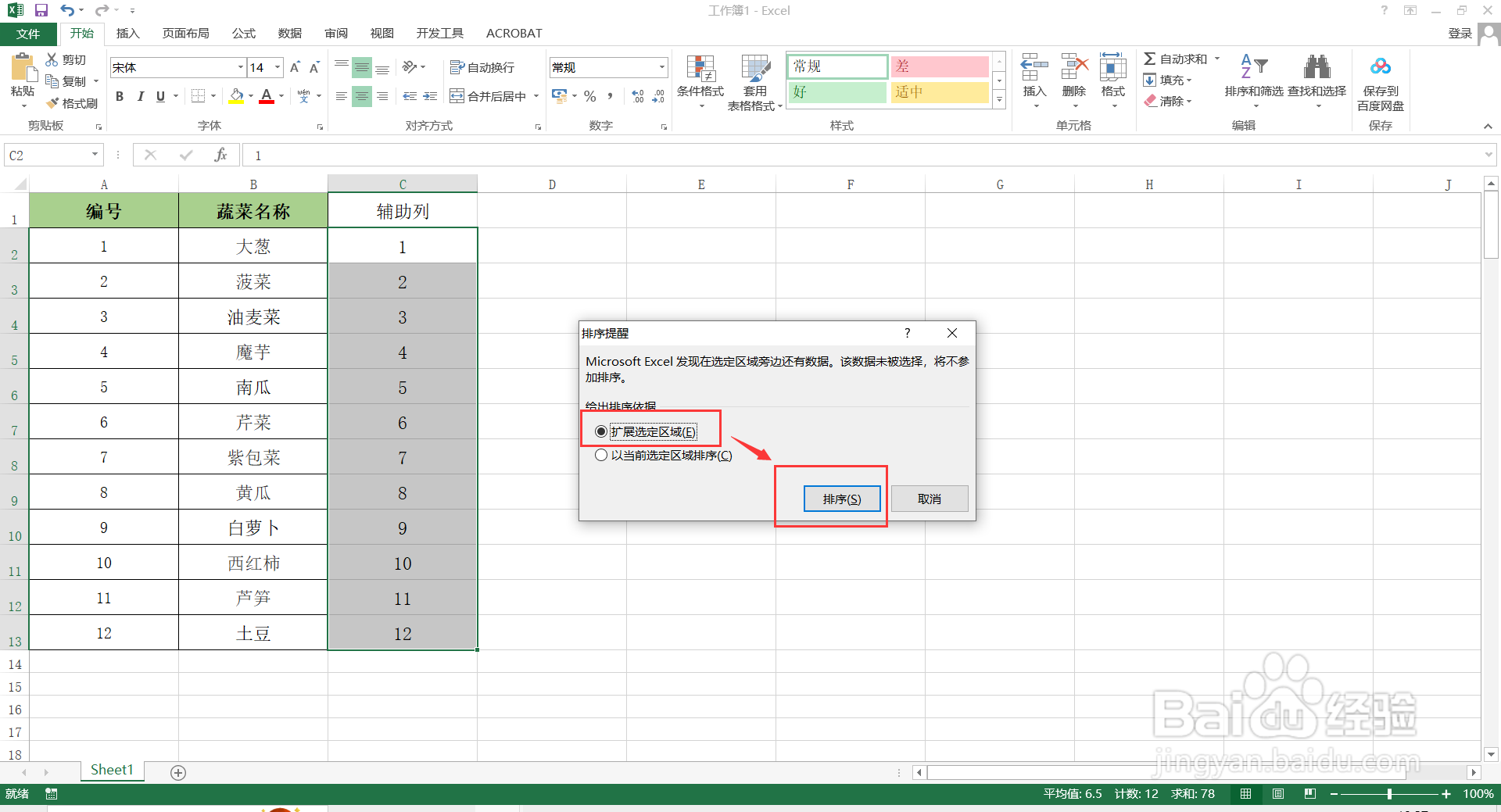Click the Wrap Text (自动换行) button
The width and height of the screenshot is (1501, 812).
[x=482, y=67]
